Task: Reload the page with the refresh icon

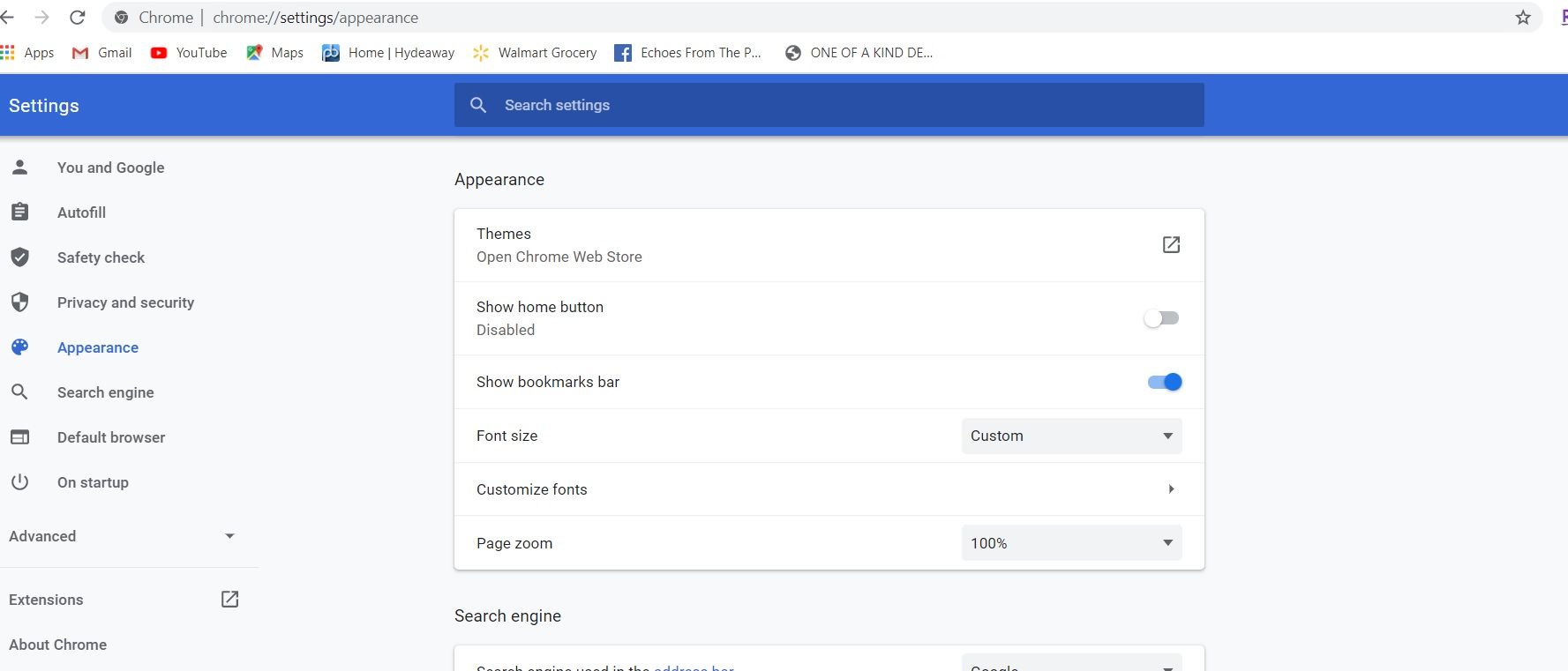Action: coord(78,18)
